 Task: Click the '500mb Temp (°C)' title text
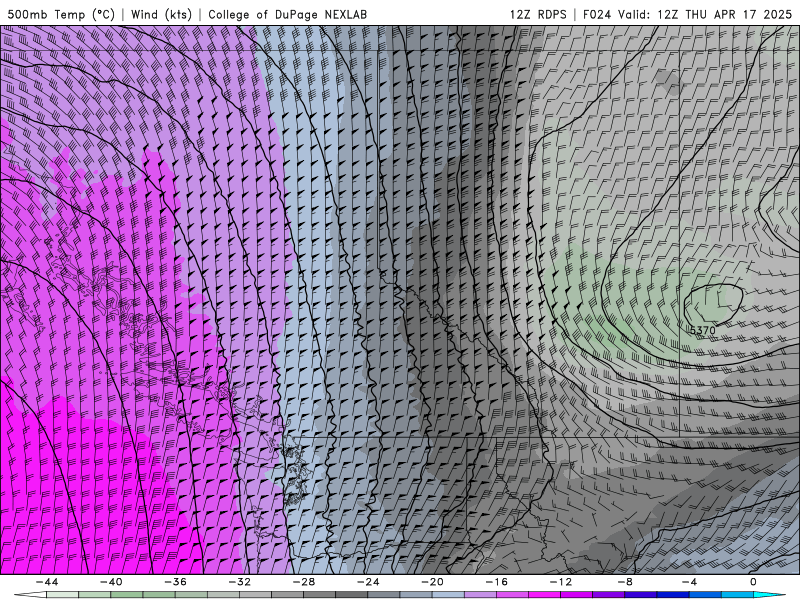61,14
